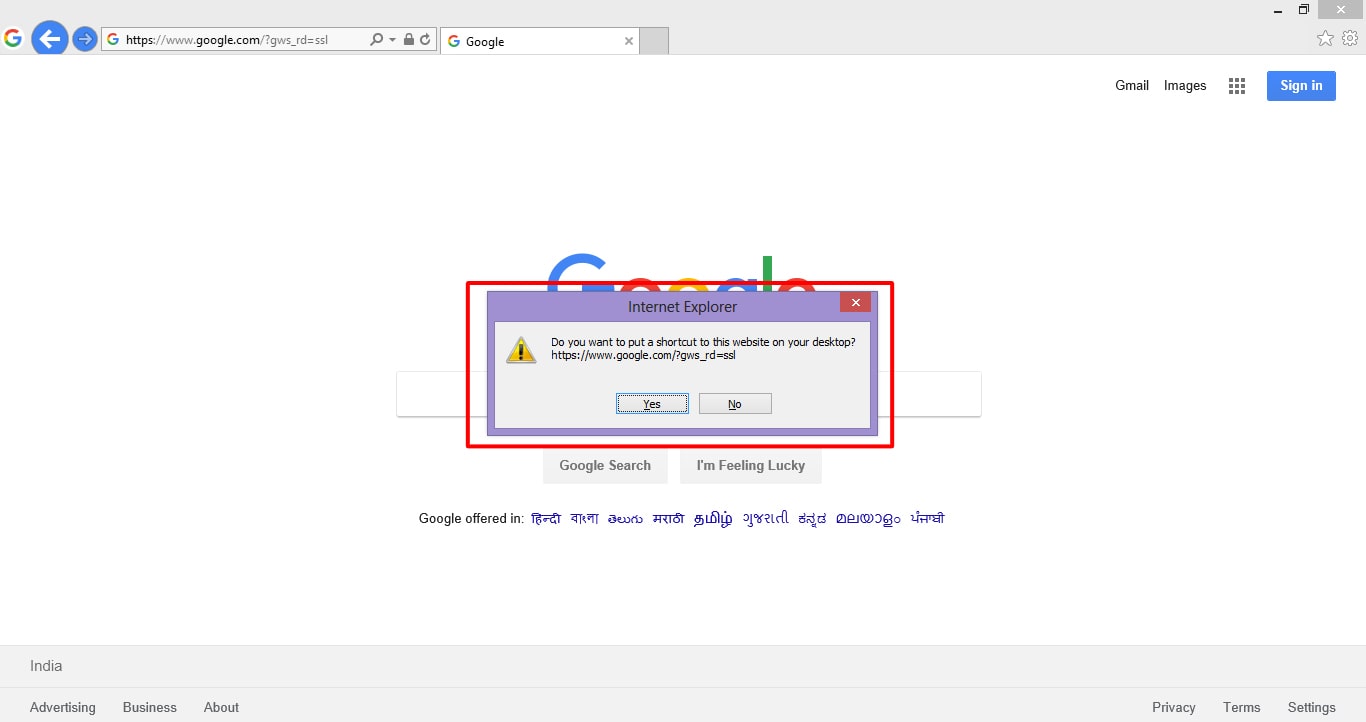Viewport: 1366px width, 722px height.
Task: Click No to dismiss the shortcut prompt
Action: [734, 403]
